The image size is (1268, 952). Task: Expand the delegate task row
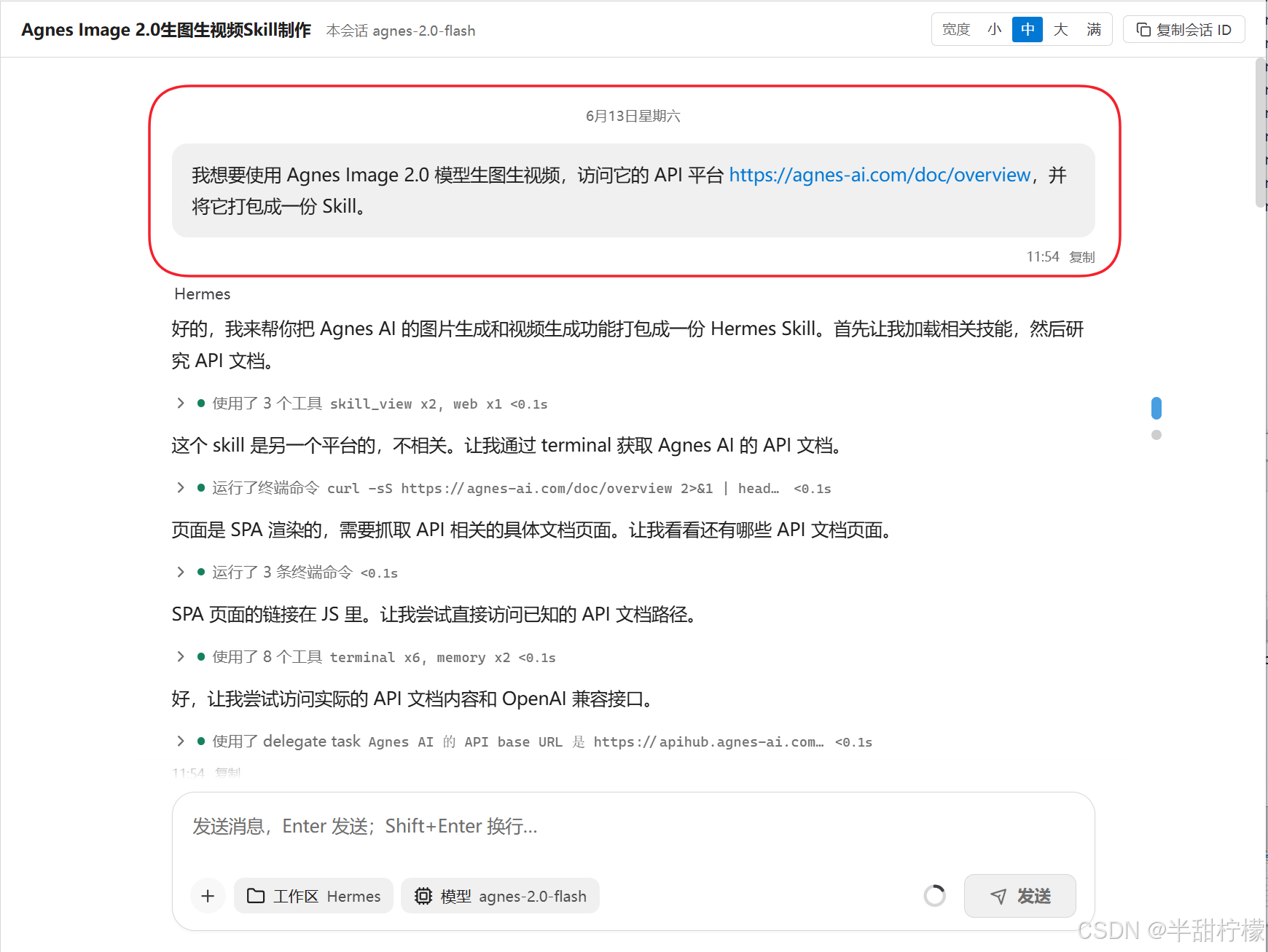point(523,741)
